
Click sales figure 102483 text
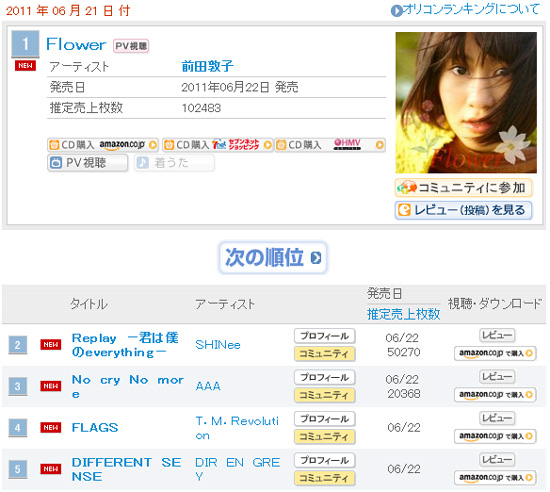coord(201,108)
